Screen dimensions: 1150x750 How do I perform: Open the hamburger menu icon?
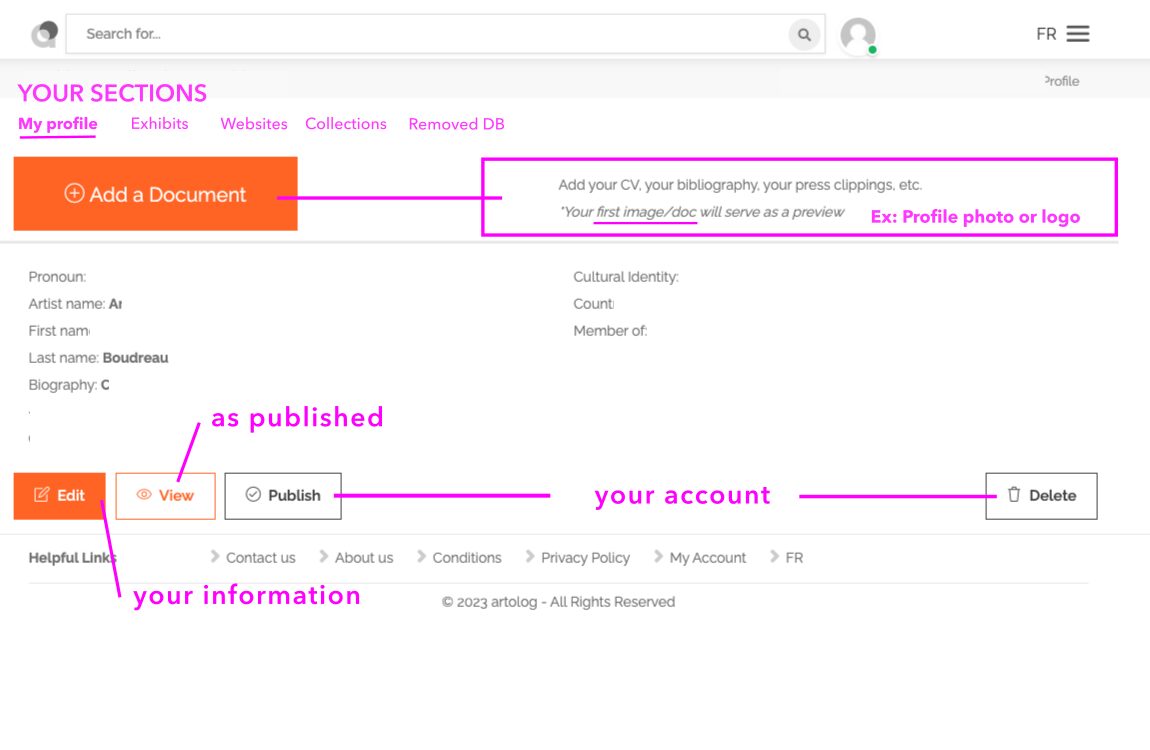1077,34
